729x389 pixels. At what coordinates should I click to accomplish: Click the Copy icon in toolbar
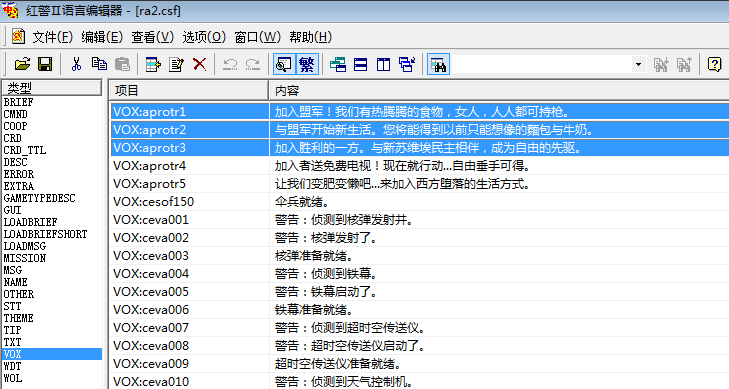coord(99,64)
